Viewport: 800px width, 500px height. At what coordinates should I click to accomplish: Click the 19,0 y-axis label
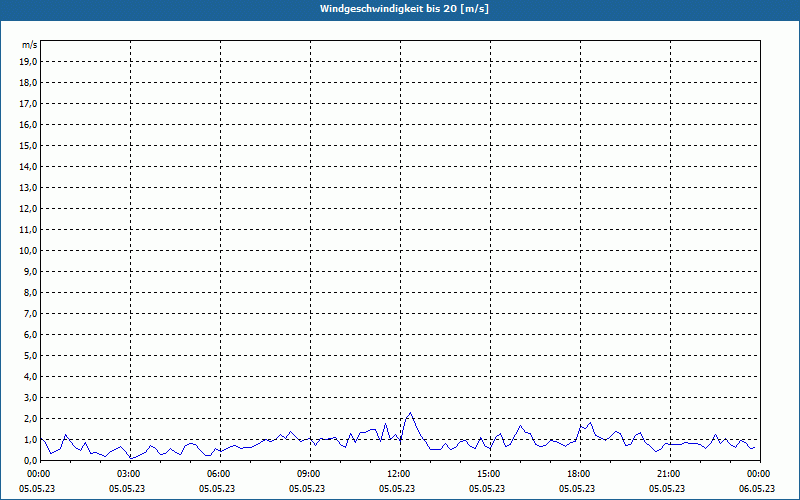pyautogui.click(x=30, y=62)
